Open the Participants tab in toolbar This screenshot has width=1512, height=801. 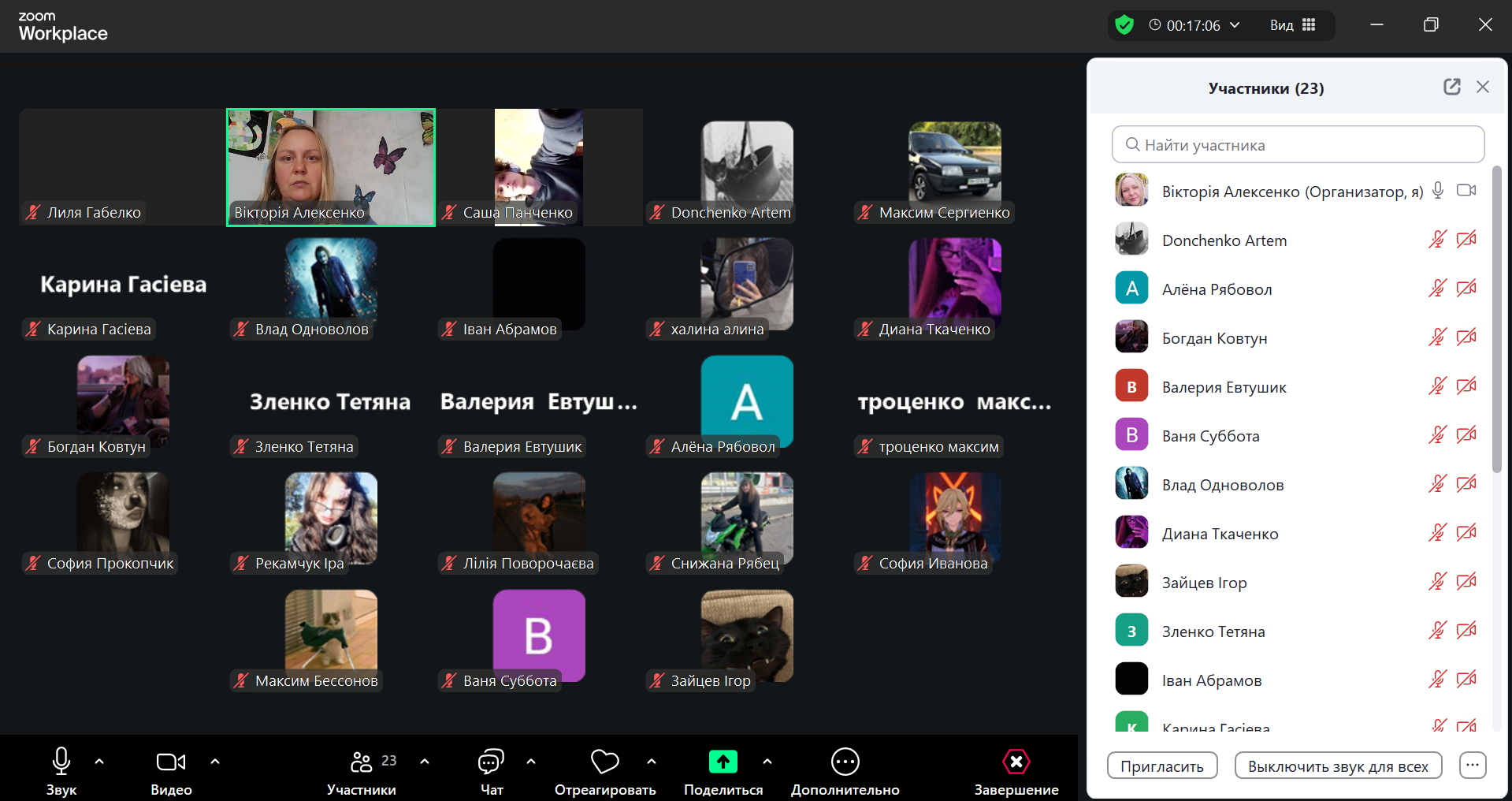(x=362, y=762)
